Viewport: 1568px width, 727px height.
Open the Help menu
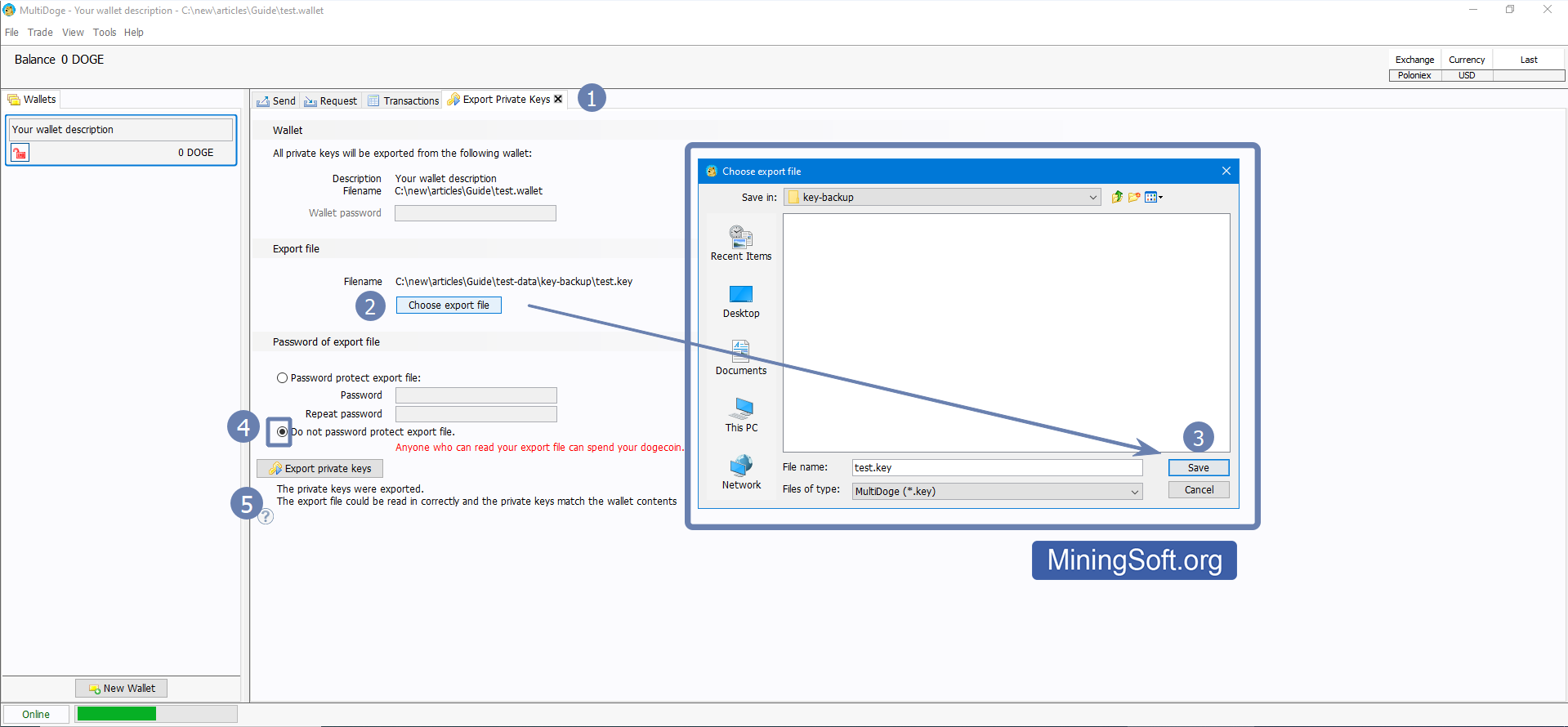pyautogui.click(x=134, y=33)
